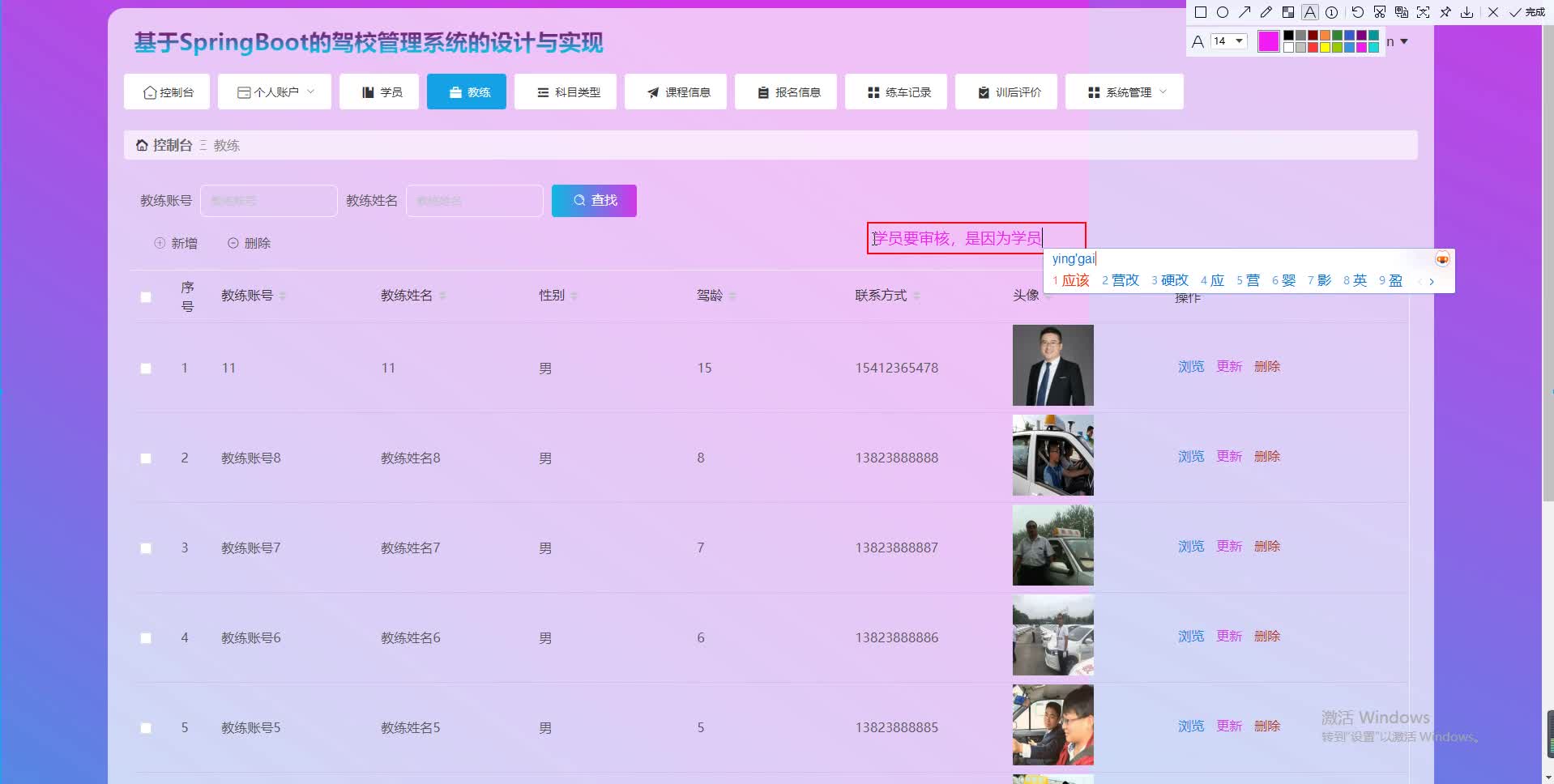Select the rectangle drawing tool
Screen dimensions: 1554x784
[x=1201, y=12]
